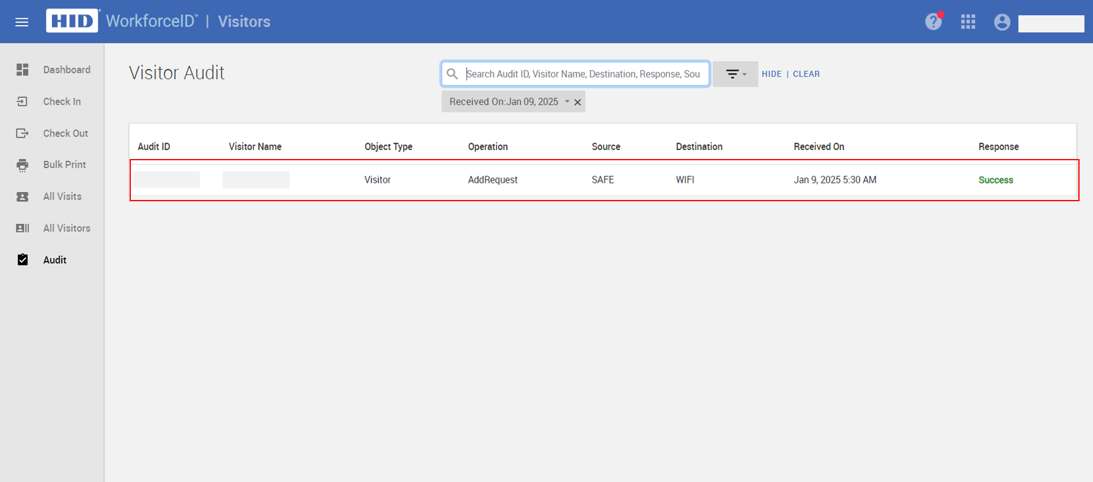Click the HIDE filters link
The image size is (1093, 482).
point(772,74)
